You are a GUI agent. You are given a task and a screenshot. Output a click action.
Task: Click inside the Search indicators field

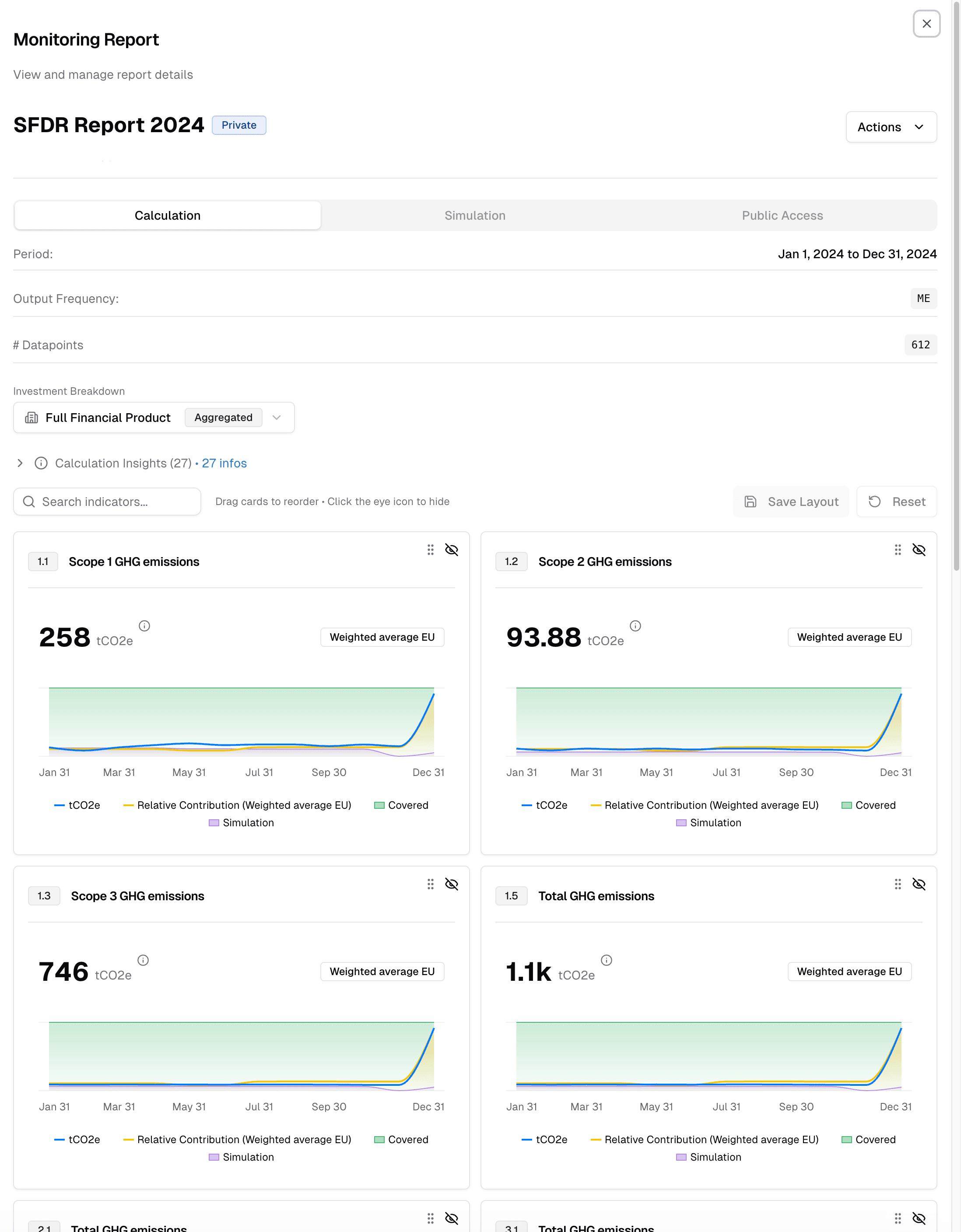[x=107, y=502]
